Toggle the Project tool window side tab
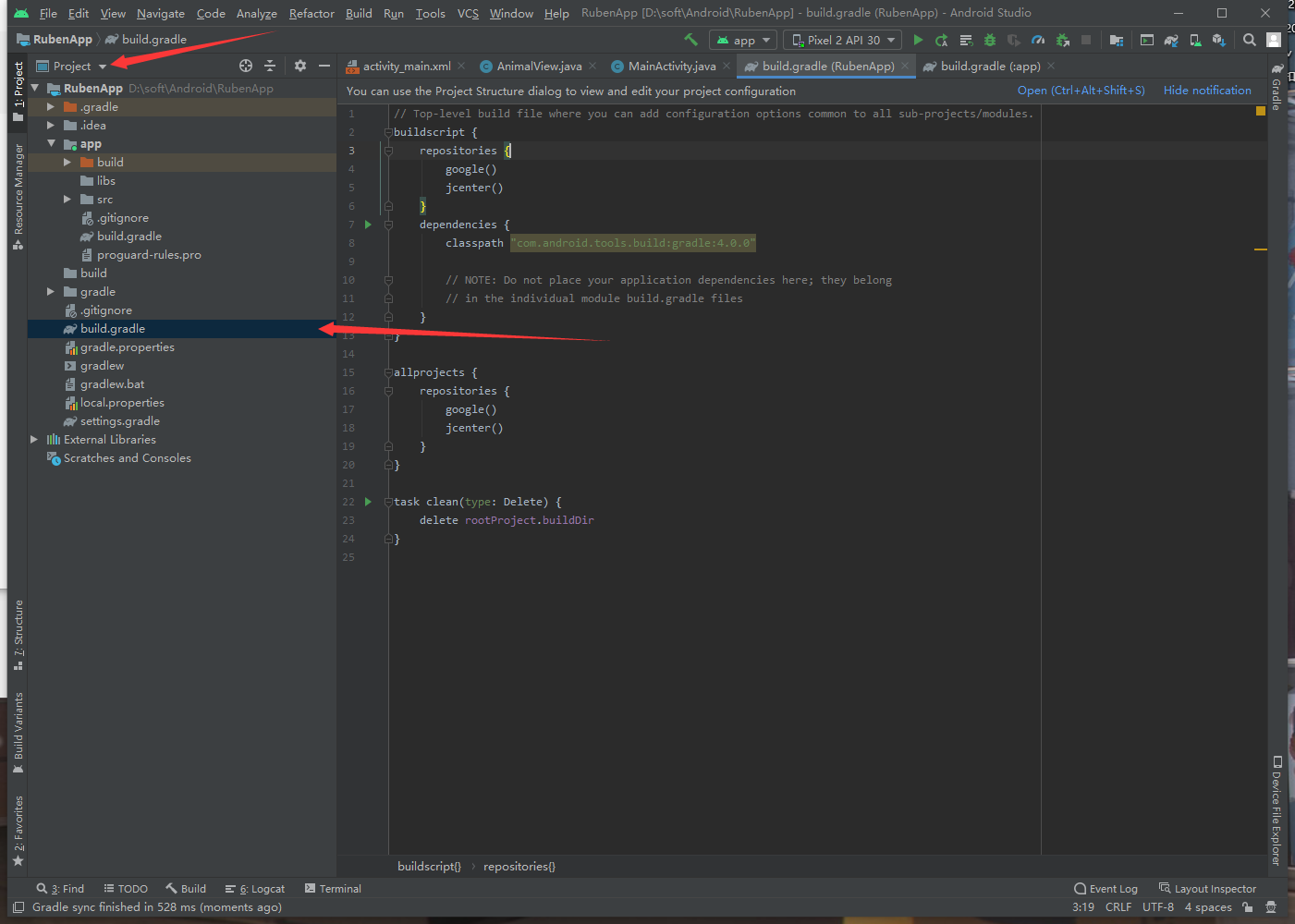Image resolution: width=1295 pixels, height=924 pixels. pyautogui.click(x=18, y=91)
